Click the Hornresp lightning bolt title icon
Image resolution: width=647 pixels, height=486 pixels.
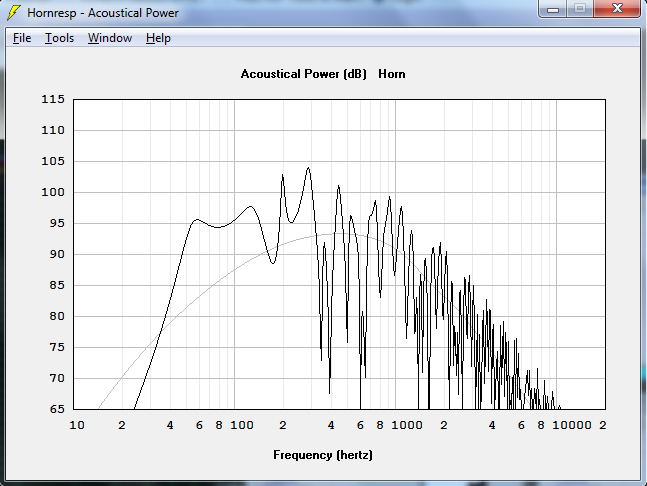pyautogui.click(x=14, y=13)
